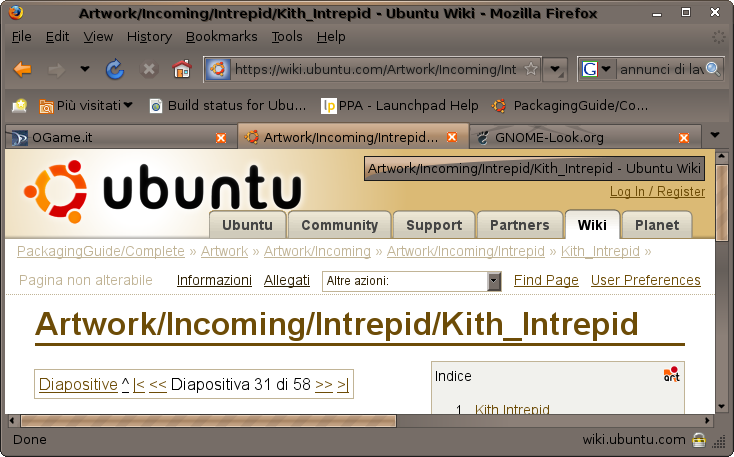Open the list all tabs dropdown arrow
Screen dimensions: 734x457
click(x=715, y=135)
